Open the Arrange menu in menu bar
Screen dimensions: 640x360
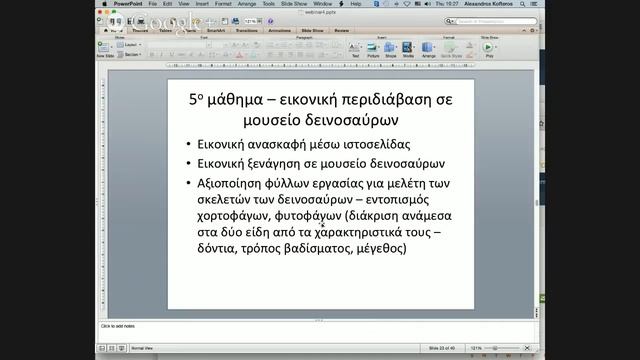click(x=247, y=4)
